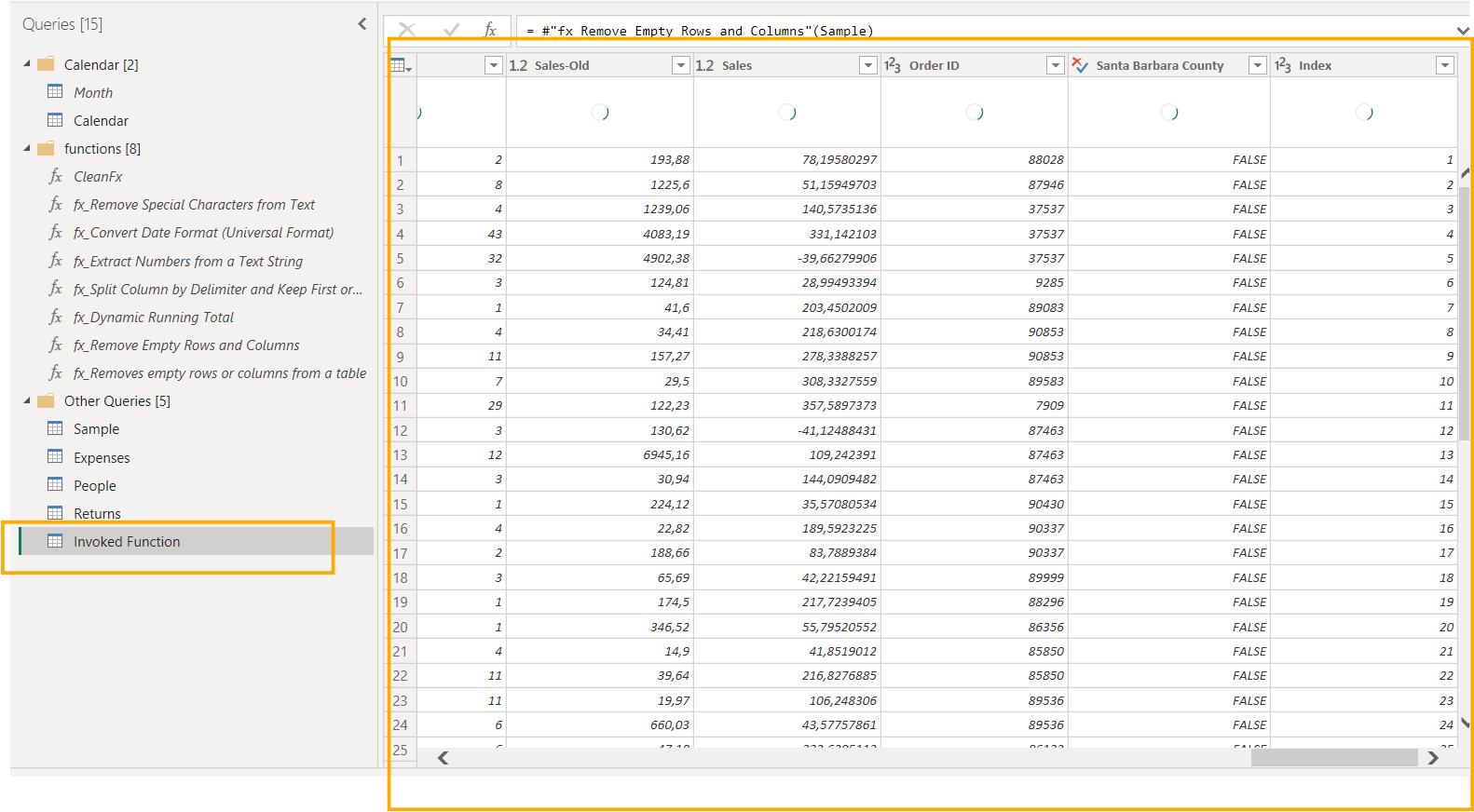Confirm formula with the checkmark icon
The height and width of the screenshot is (812, 1474).
pos(452,30)
